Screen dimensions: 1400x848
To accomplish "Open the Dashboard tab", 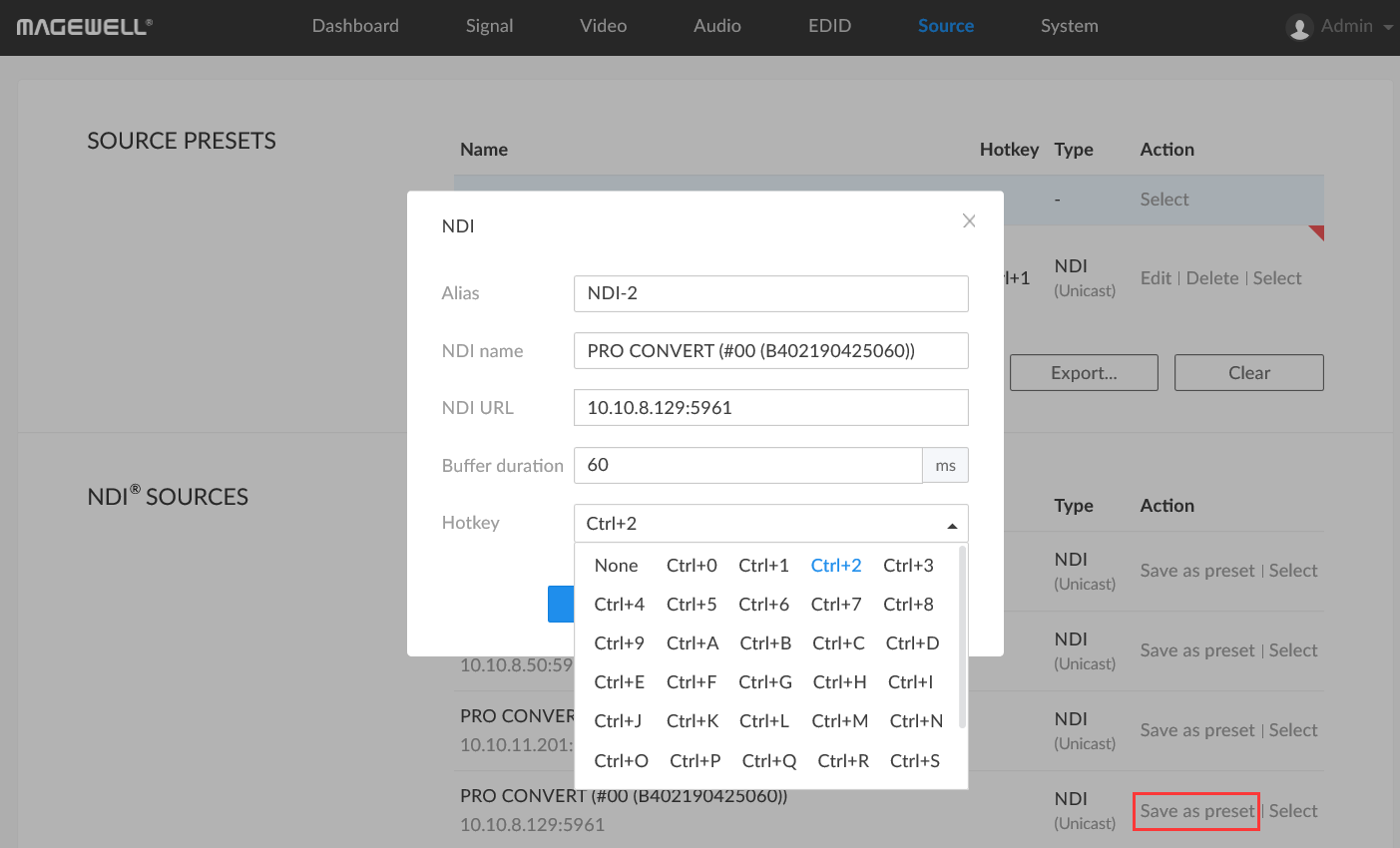I will (355, 26).
